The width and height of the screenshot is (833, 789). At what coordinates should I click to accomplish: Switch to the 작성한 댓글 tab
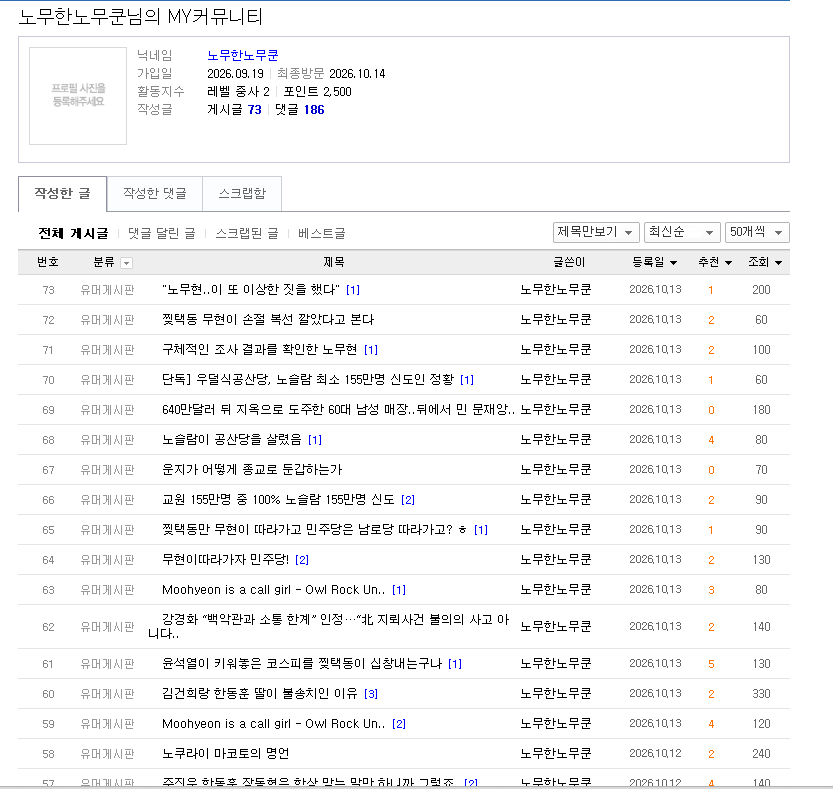155,193
